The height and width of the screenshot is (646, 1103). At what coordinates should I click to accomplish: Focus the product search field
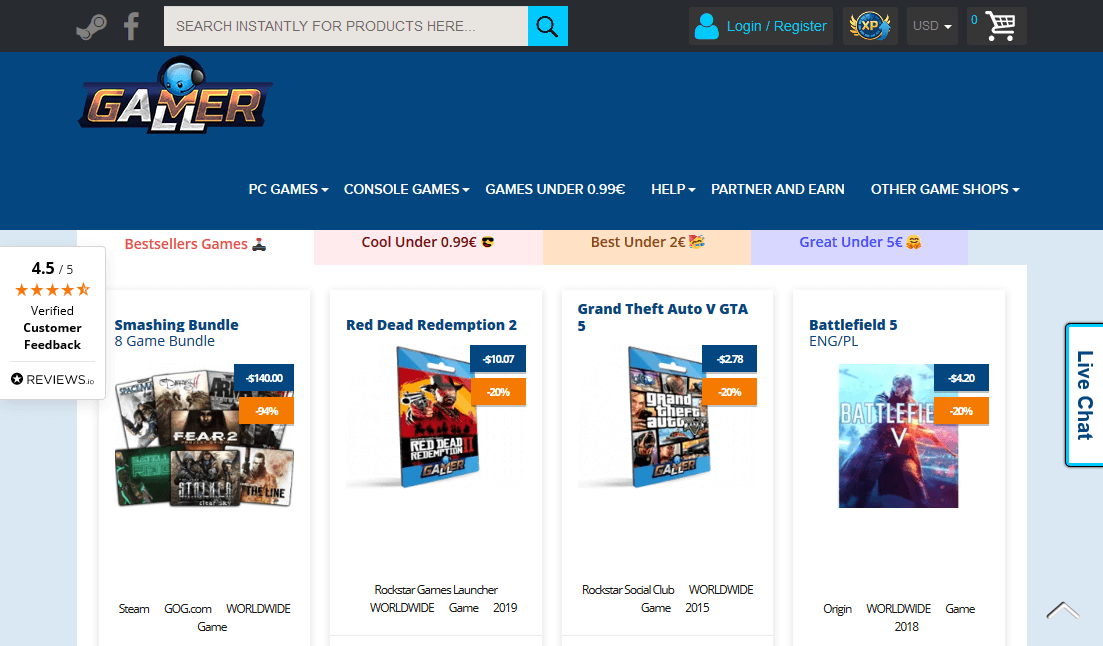point(346,26)
